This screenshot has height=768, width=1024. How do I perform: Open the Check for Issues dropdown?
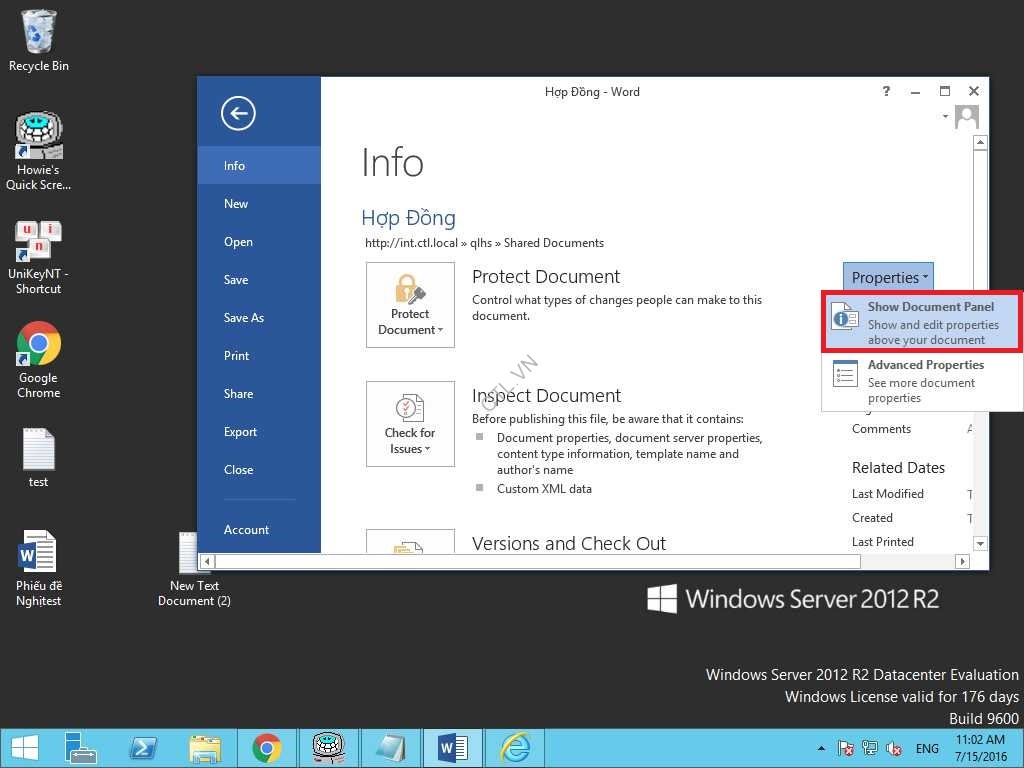click(x=410, y=424)
